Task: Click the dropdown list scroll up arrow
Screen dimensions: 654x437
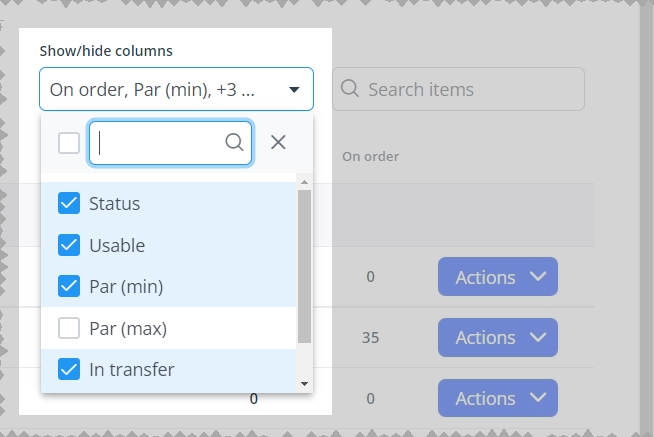Action: [x=304, y=182]
